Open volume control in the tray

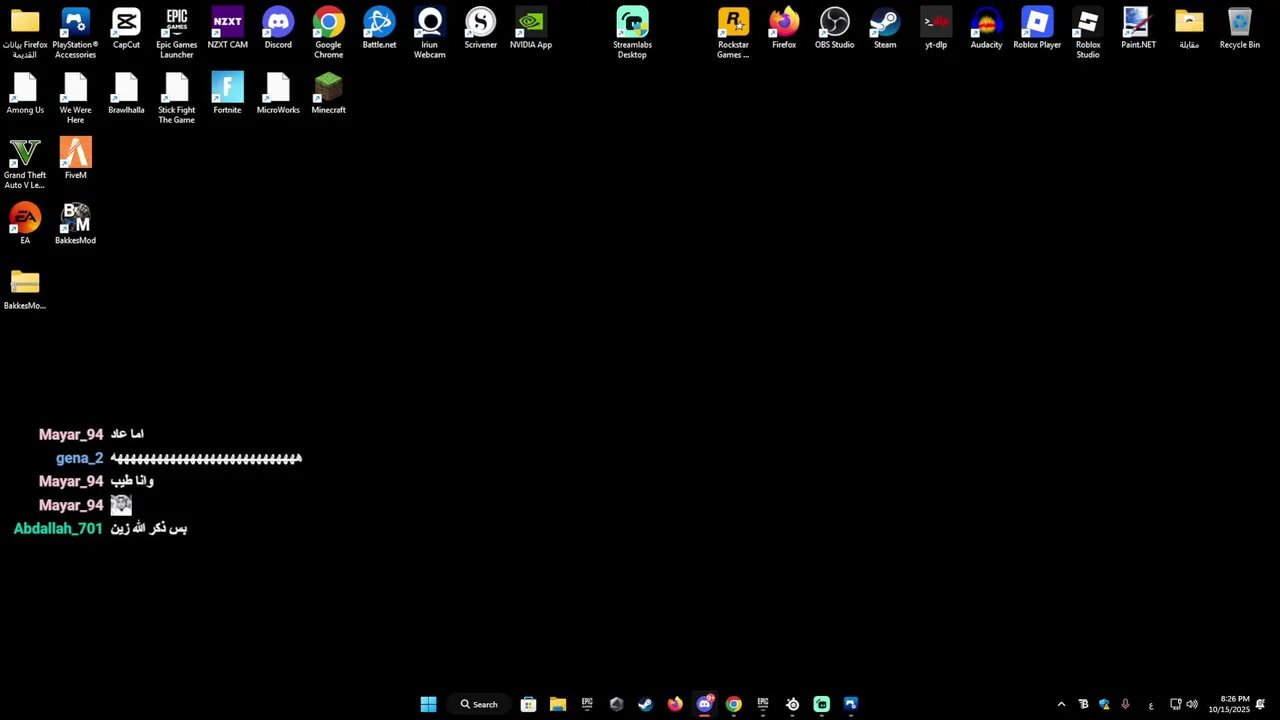click(1192, 704)
